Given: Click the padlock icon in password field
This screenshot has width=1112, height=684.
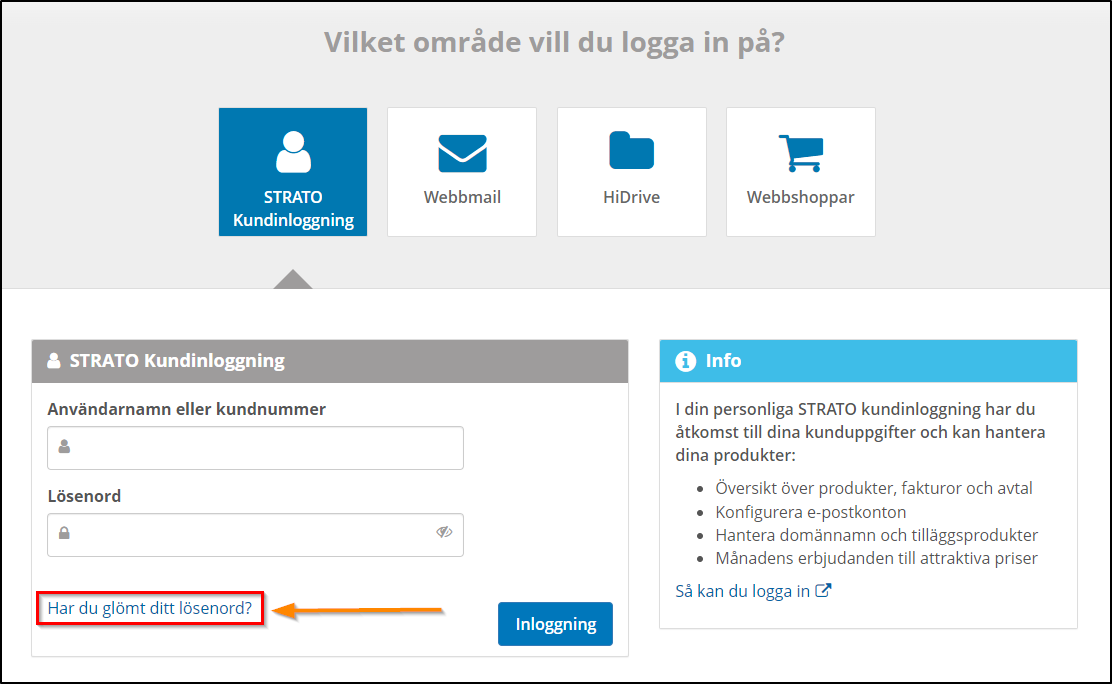Looking at the screenshot, I should 64,533.
